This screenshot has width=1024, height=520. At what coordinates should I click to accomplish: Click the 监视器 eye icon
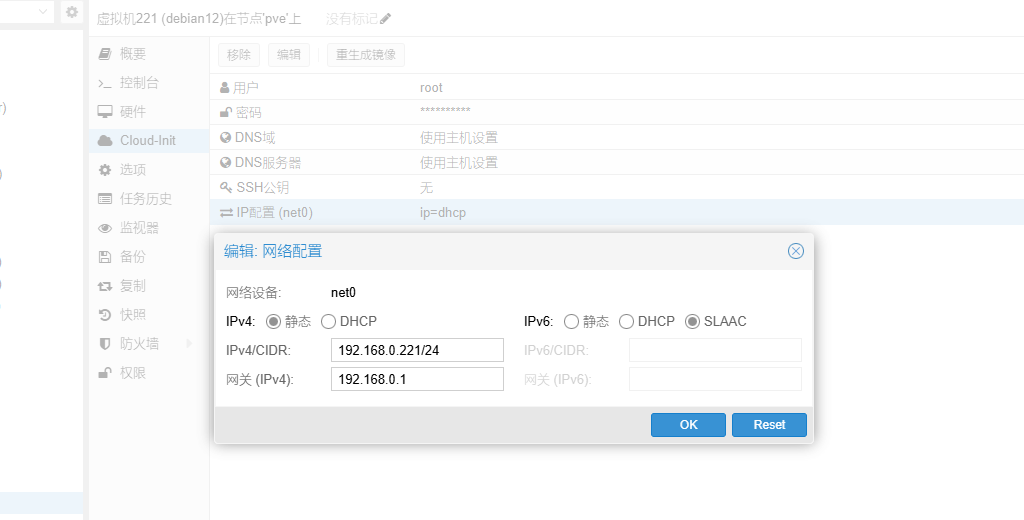pyautogui.click(x=104, y=228)
